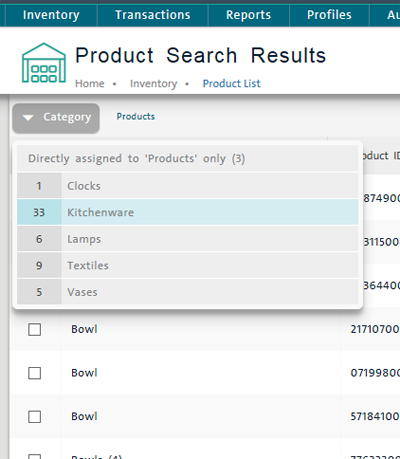The width and height of the screenshot is (400, 459).
Task: Select Kitchenware category with 33 items
Action: 188,212
